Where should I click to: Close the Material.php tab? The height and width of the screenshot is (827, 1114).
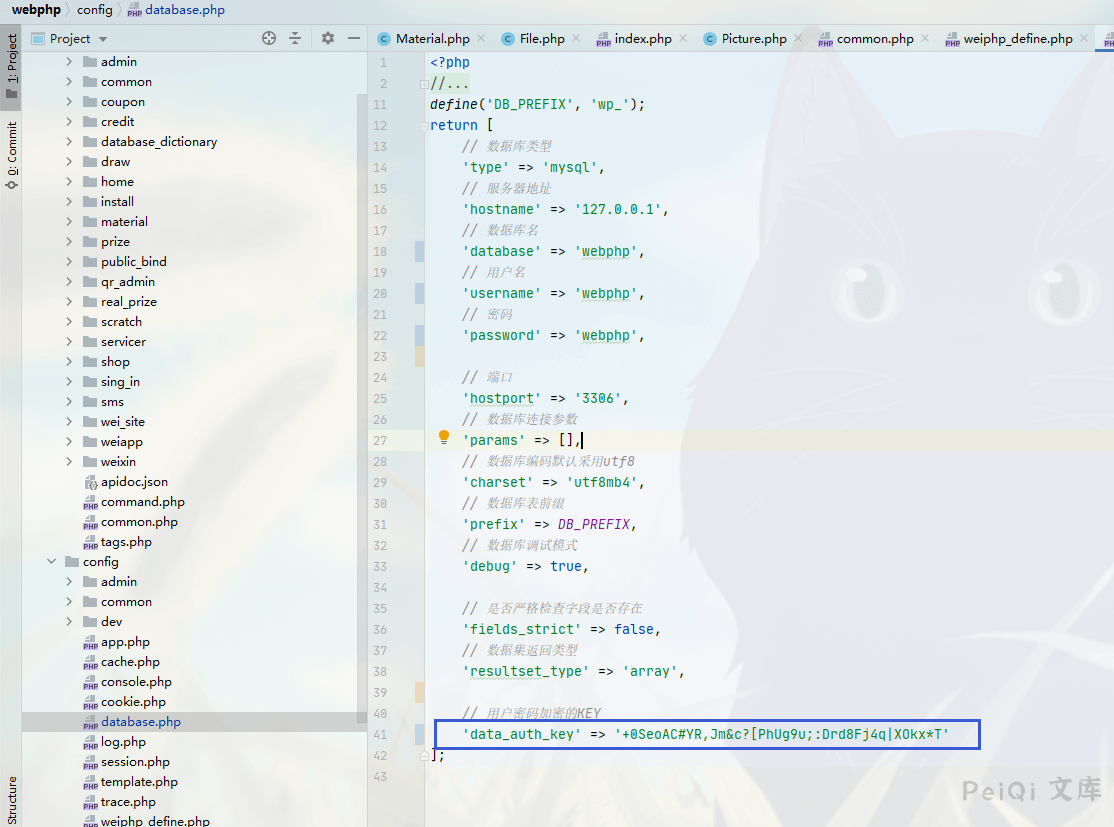[x=481, y=38]
